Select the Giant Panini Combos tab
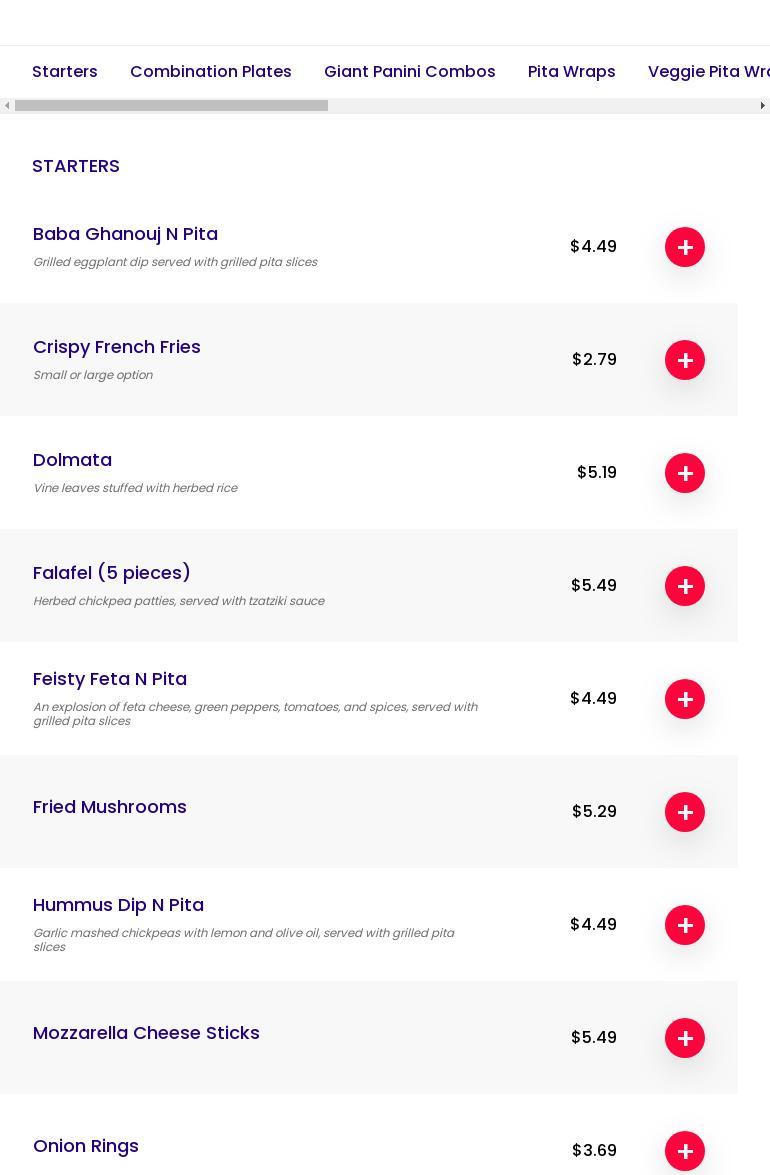770x1175 pixels. pyautogui.click(x=410, y=72)
